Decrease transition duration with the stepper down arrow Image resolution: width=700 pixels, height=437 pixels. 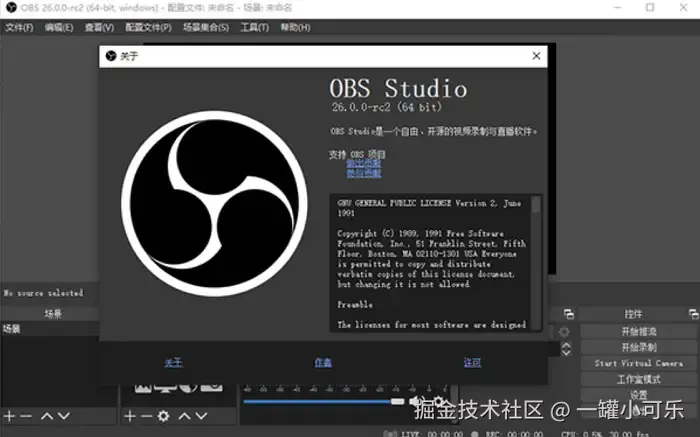566,352
